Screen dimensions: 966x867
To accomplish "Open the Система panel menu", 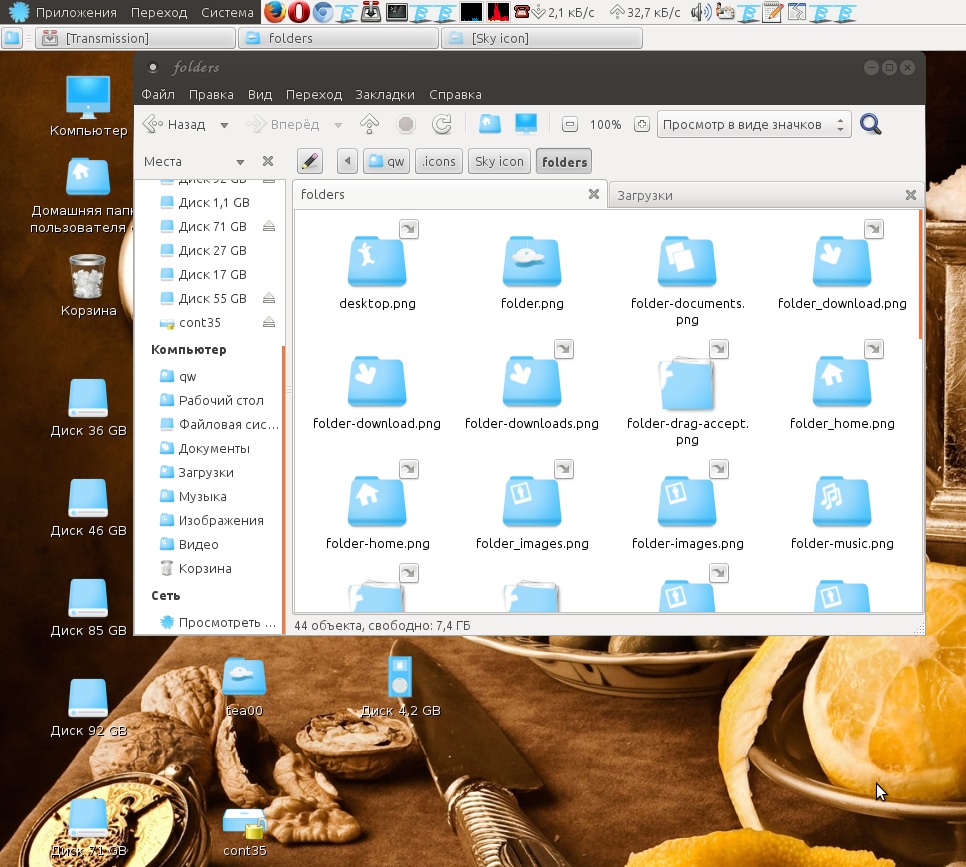I will point(227,12).
